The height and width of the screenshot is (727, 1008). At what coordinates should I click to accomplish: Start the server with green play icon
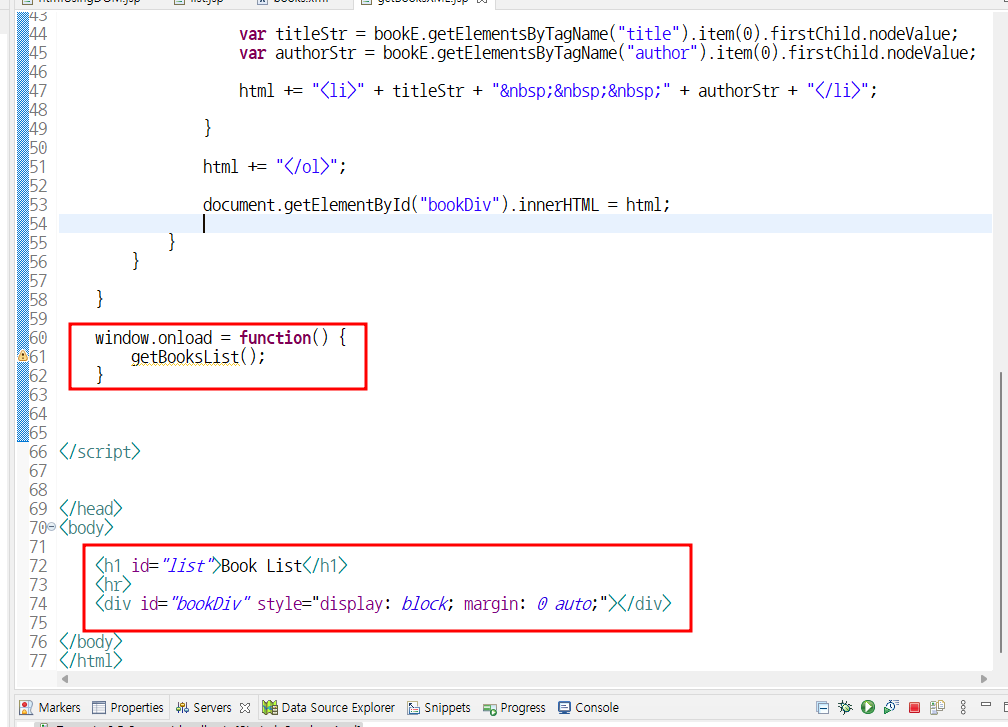pos(868,708)
